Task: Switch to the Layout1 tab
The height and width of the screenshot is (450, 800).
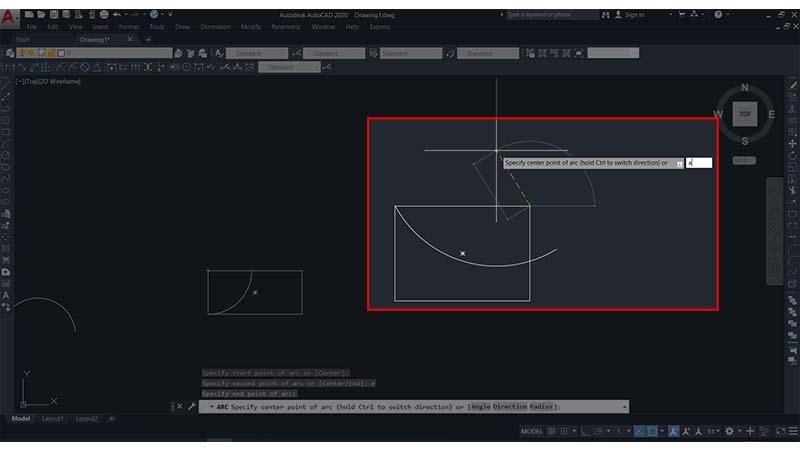Action: (x=53, y=418)
